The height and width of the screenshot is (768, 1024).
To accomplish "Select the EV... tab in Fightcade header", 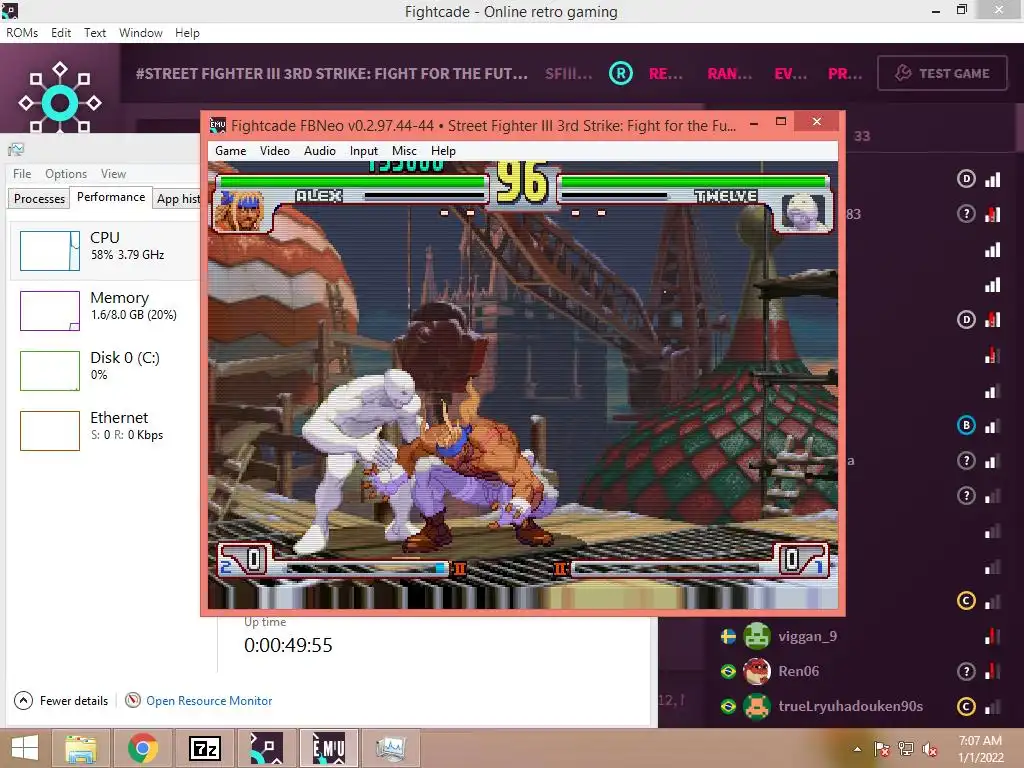I will click(x=790, y=74).
